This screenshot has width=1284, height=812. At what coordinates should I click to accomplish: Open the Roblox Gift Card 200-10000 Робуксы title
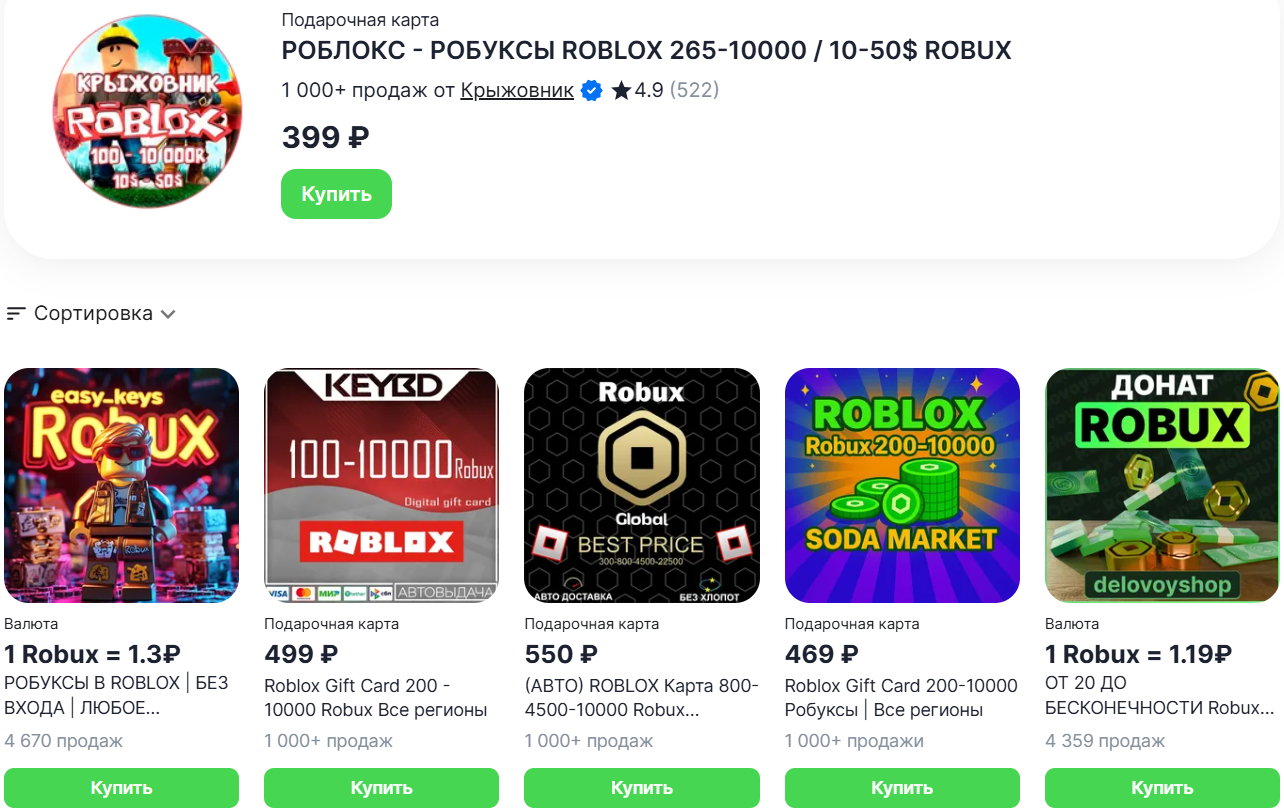point(900,698)
